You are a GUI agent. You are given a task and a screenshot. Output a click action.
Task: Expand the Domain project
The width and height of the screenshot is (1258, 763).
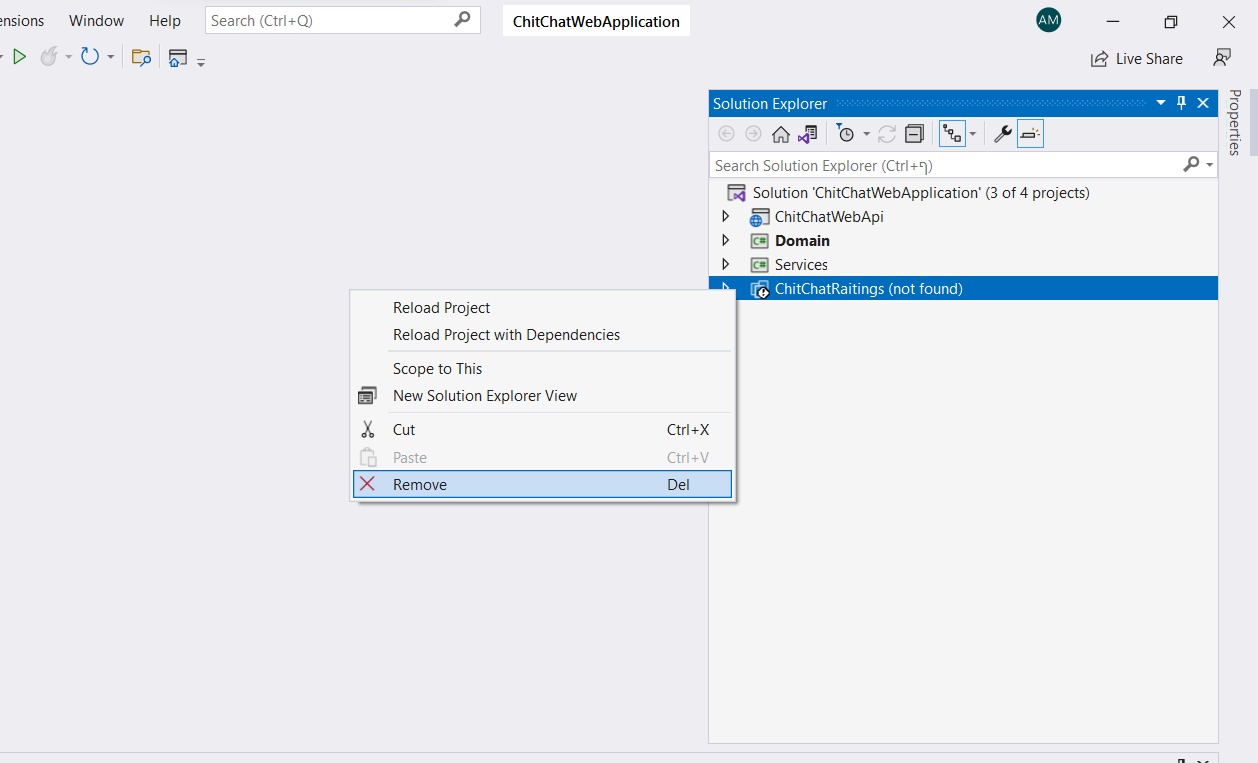tap(726, 240)
